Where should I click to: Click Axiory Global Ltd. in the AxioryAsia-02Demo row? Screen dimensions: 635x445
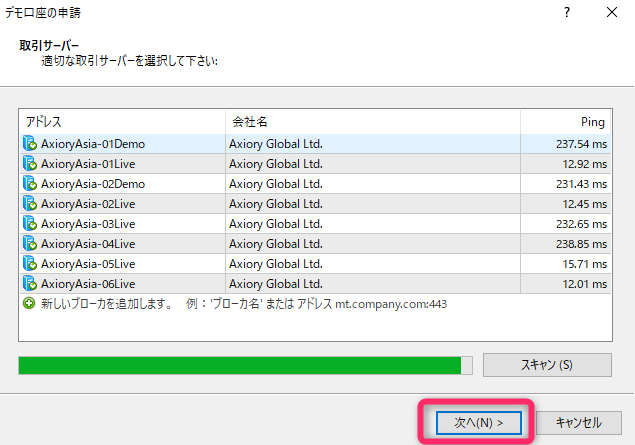[x=276, y=184]
